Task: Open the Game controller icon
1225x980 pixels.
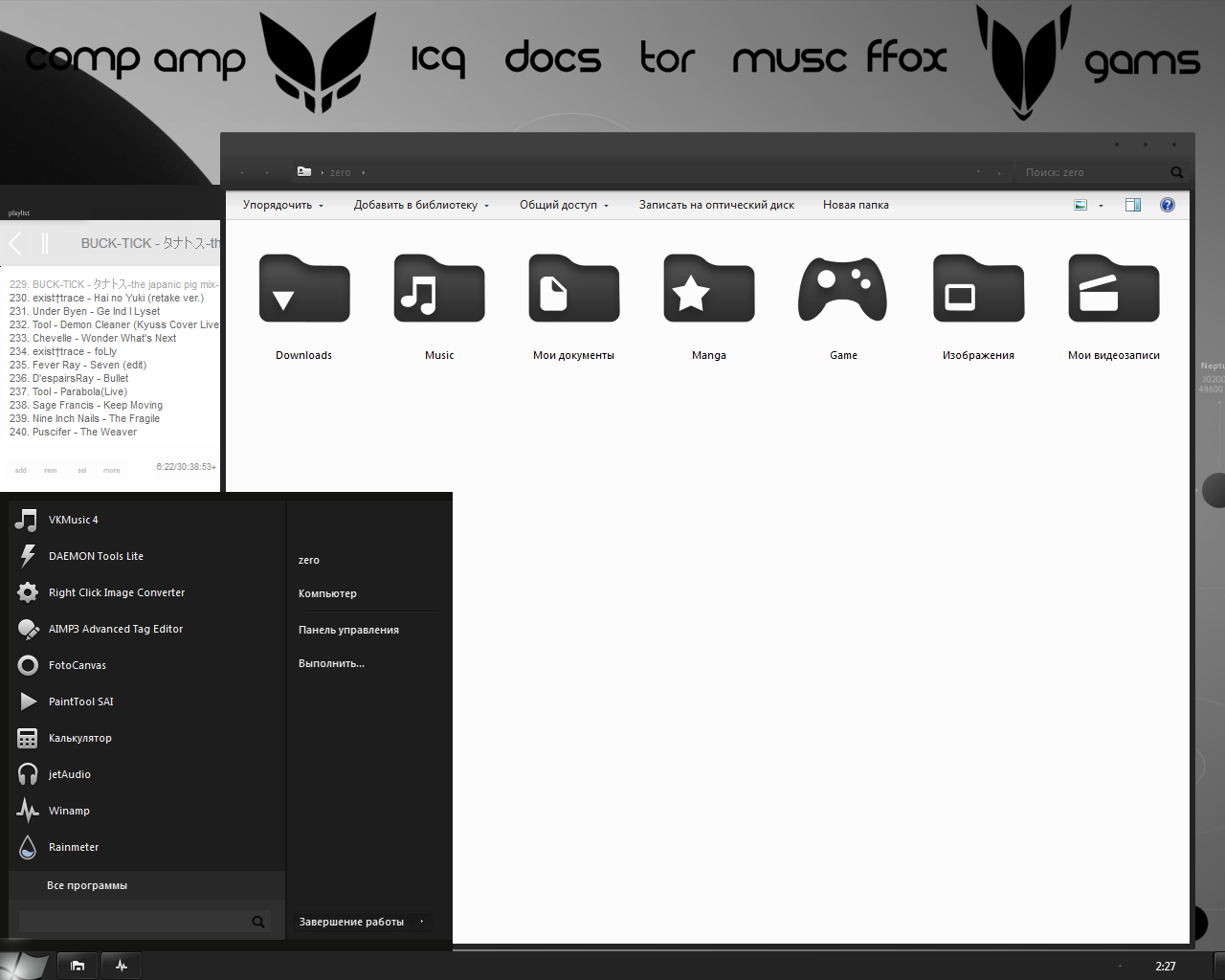Action: coord(843,289)
